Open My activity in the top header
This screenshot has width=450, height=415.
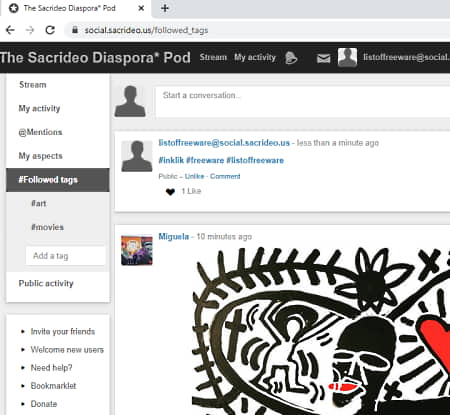click(255, 57)
